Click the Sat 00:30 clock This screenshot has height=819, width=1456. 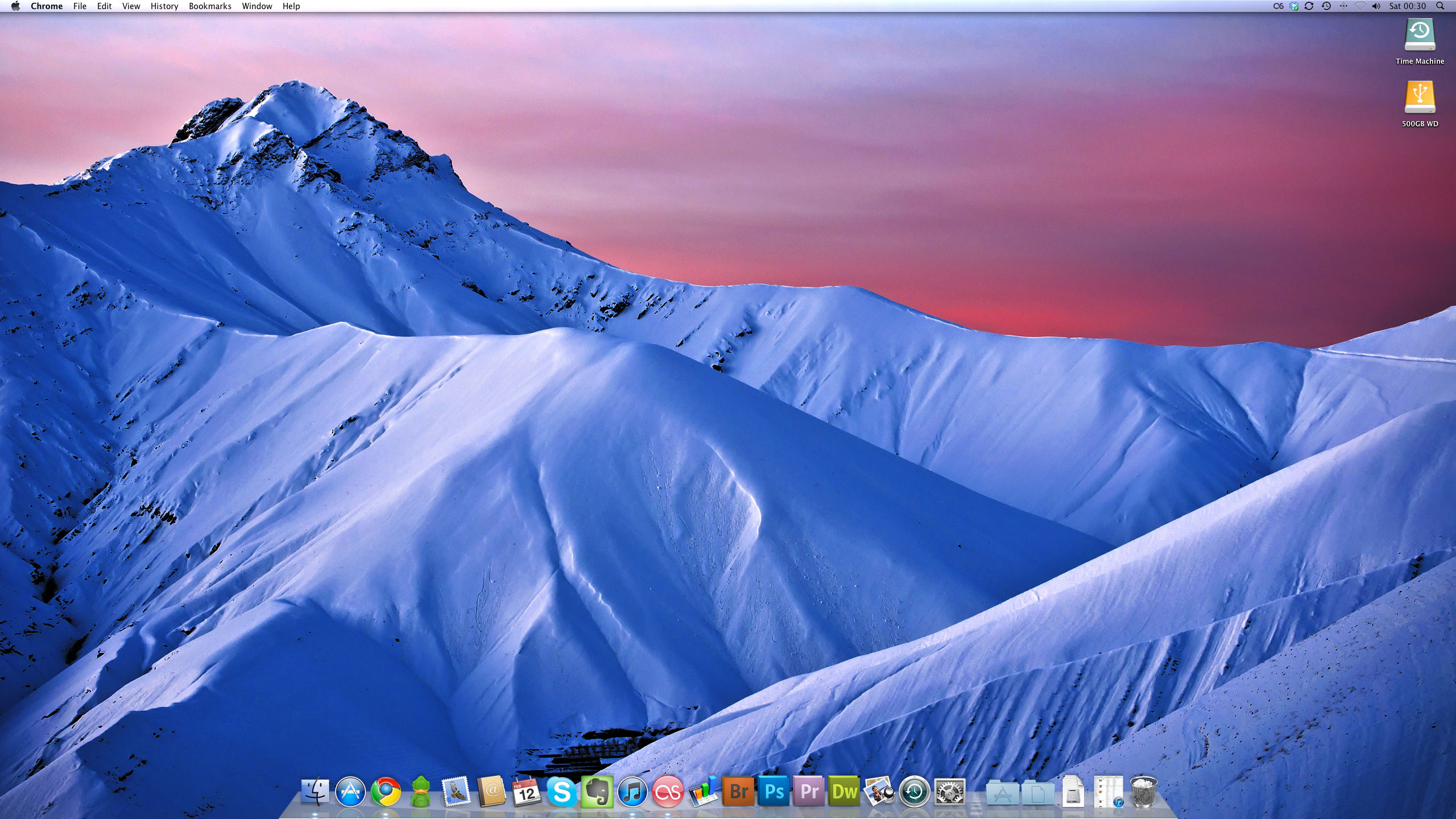coord(1407,6)
